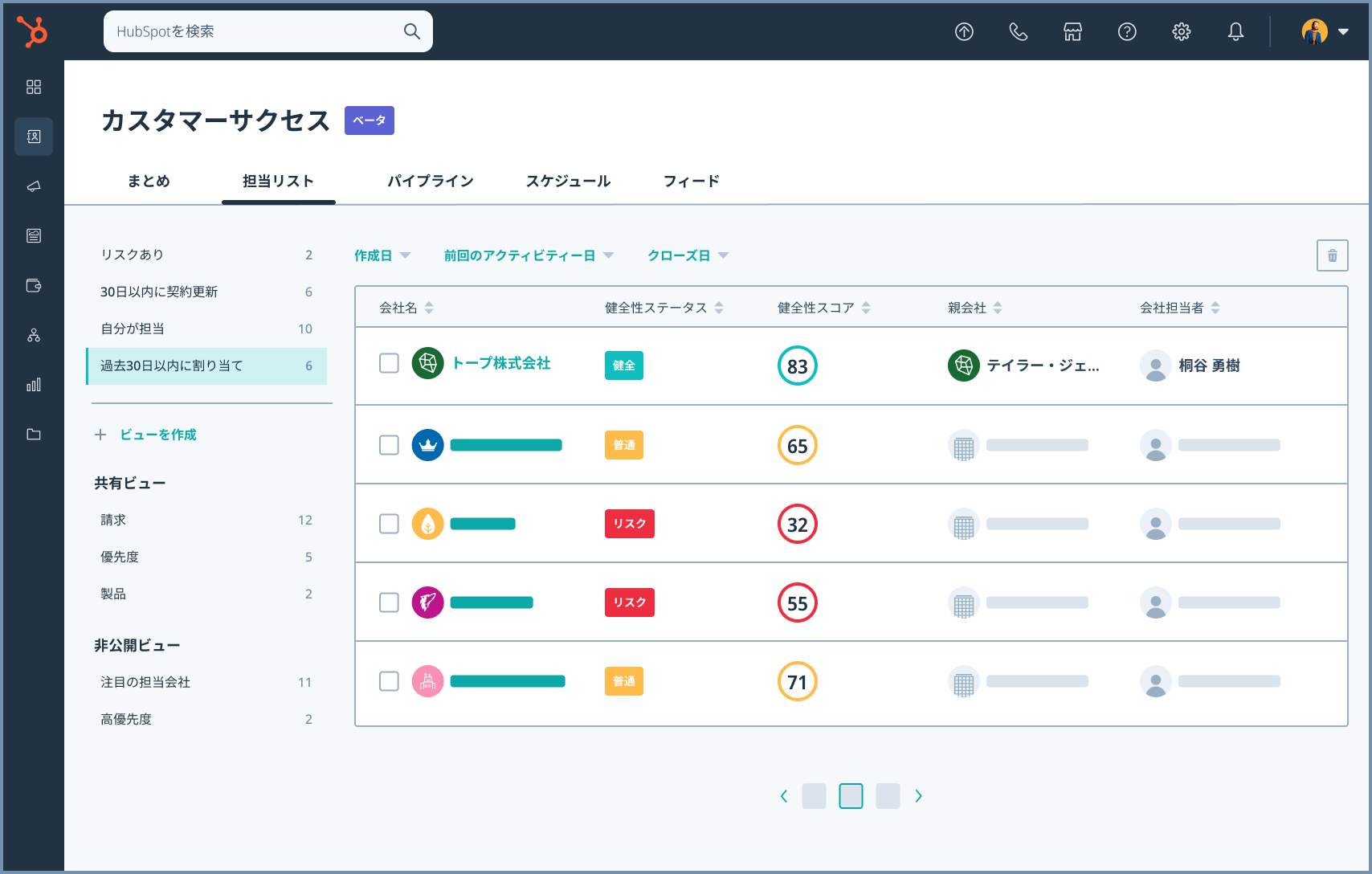Screen dimensions: 1372x874
Task: Click the HubSpotを検索 search field
Action: [257, 32]
